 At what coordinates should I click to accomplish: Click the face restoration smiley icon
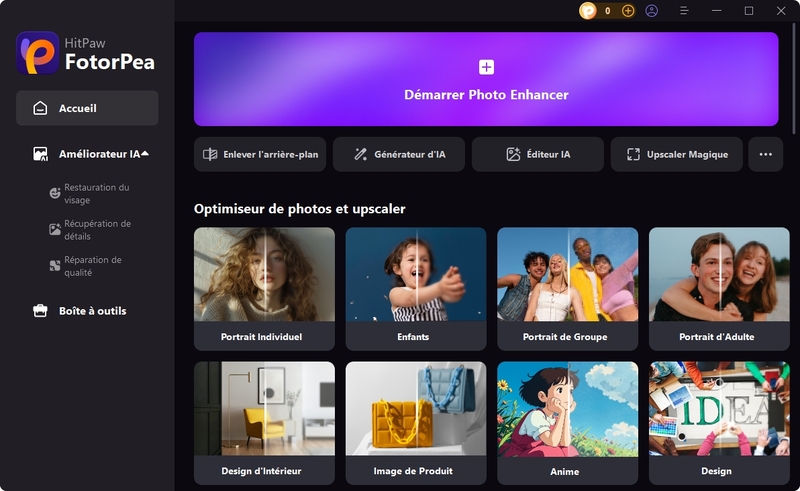click(55, 193)
